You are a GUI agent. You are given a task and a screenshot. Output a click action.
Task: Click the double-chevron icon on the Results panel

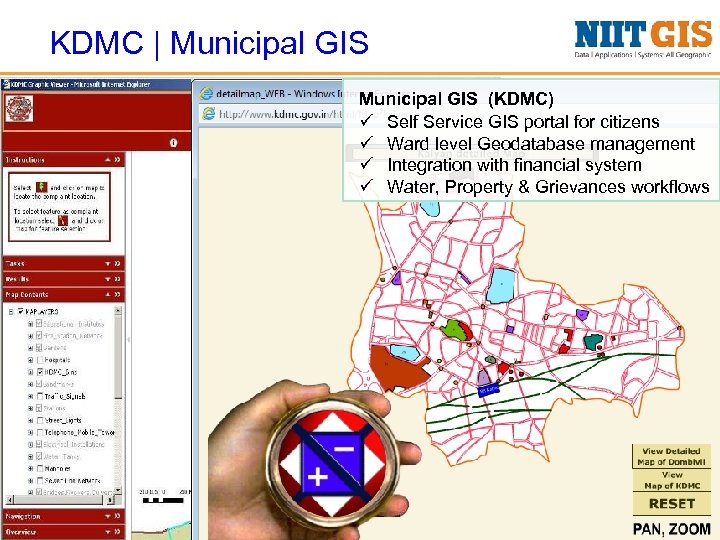click(118, 279)
